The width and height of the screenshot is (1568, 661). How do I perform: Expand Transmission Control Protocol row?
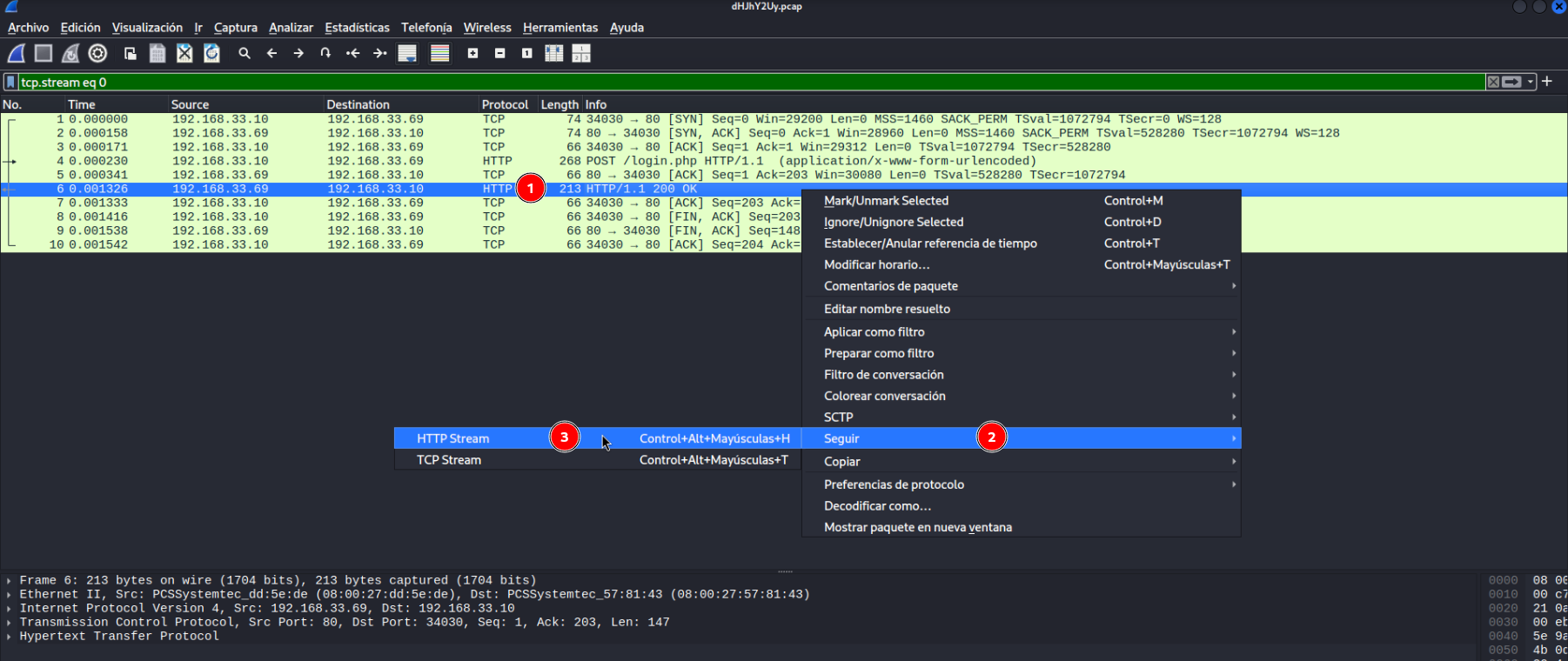click(x=9, y=622)
